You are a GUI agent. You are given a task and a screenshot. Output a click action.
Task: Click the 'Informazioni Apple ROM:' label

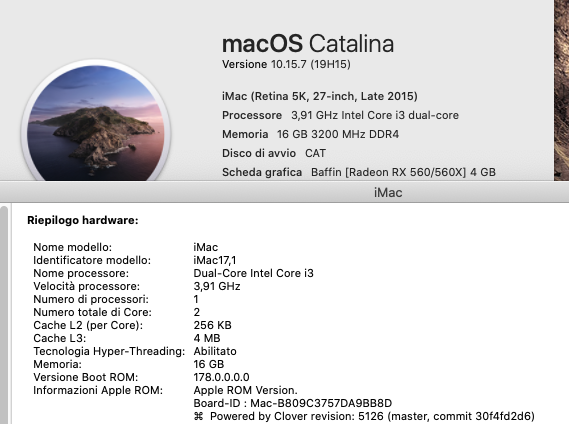[98, 390]
